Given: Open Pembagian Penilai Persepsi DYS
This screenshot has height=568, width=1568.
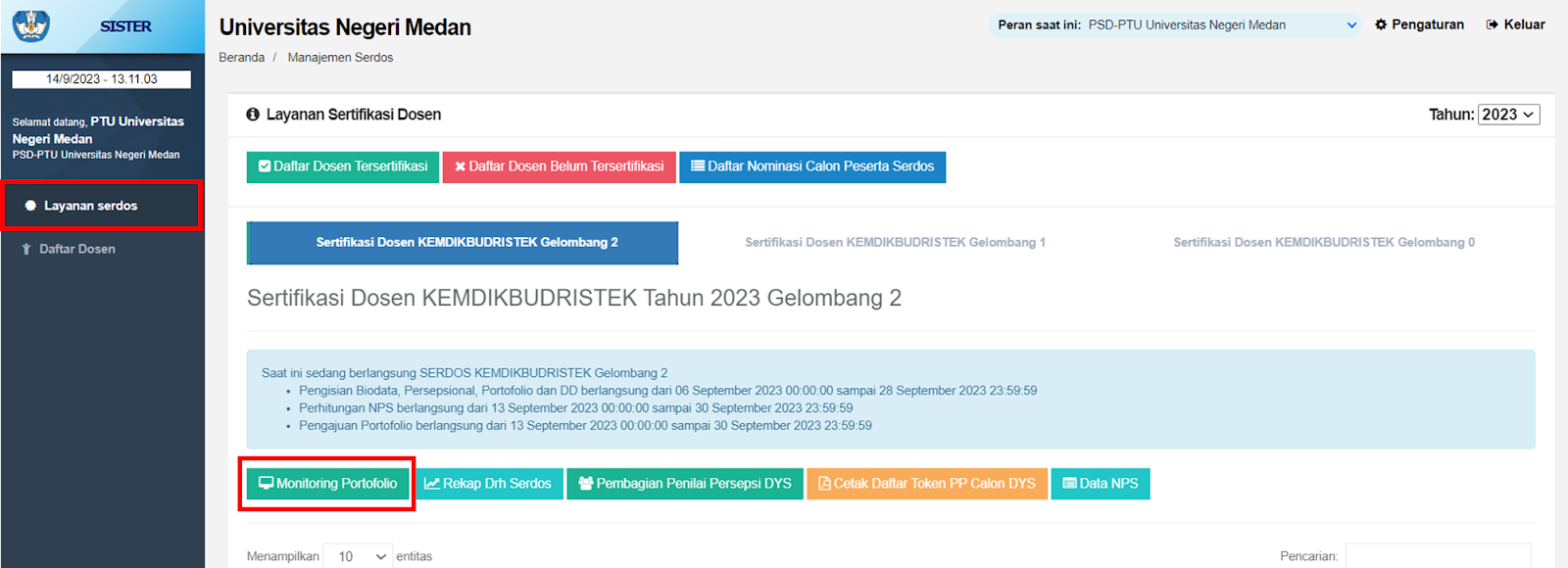Looking at the screenshot, I should point(685,484).
